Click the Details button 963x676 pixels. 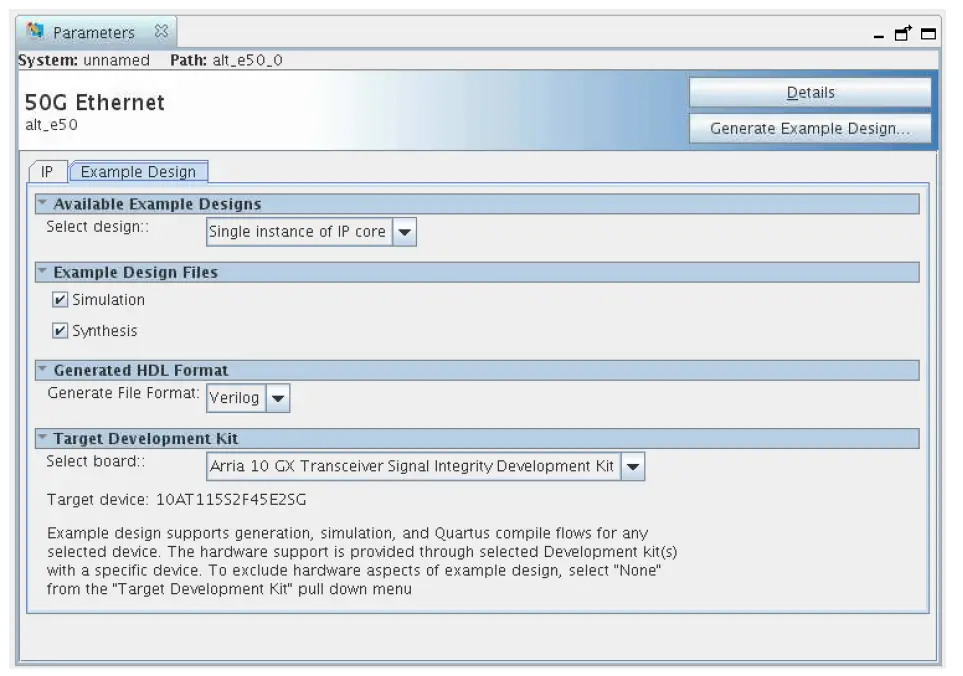(811, 92)
